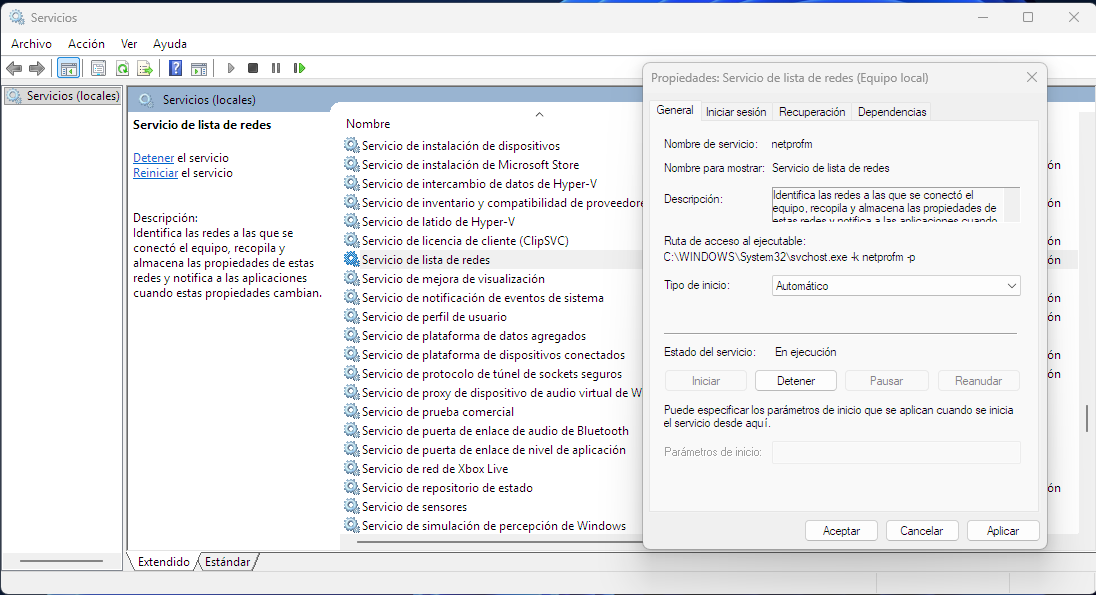Click the Properties toolbar icon
This screenshot has width=1096, height=595.
98,68
